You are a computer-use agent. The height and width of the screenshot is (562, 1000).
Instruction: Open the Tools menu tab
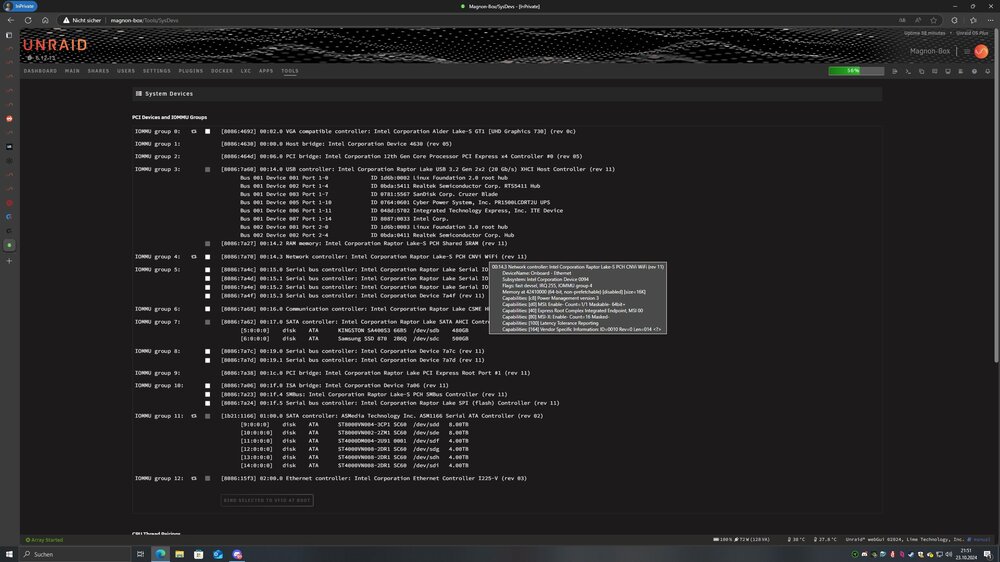290,71
